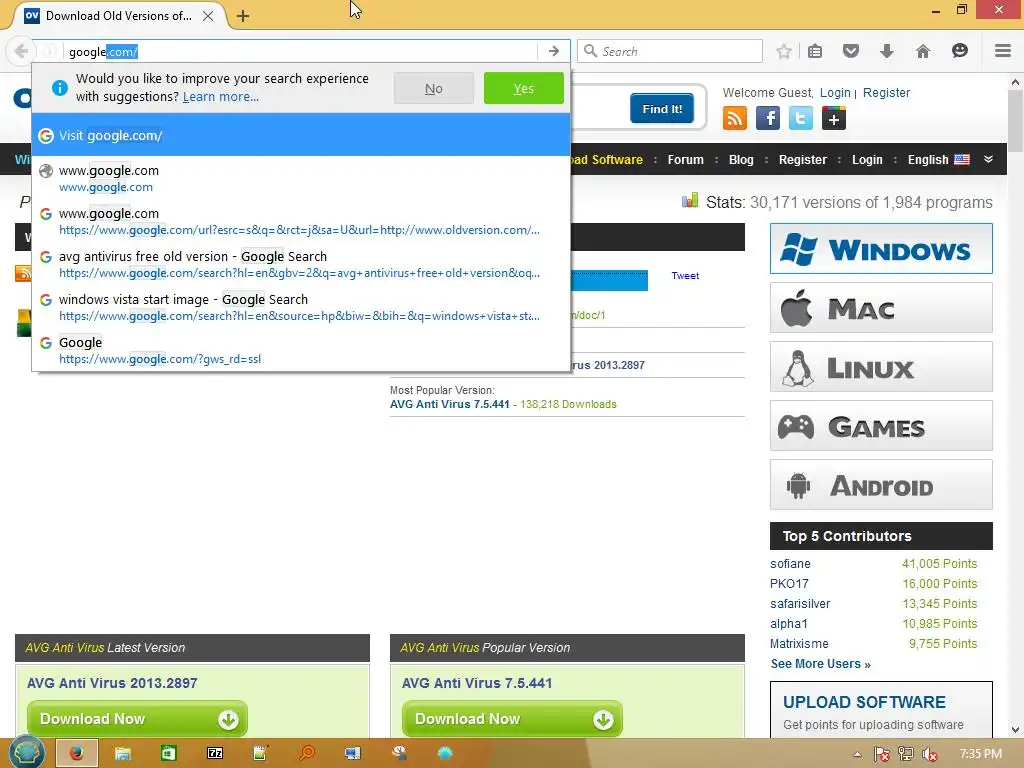
Task: Choose www.google.com globe icon suggestion
Action: [301, 178]
